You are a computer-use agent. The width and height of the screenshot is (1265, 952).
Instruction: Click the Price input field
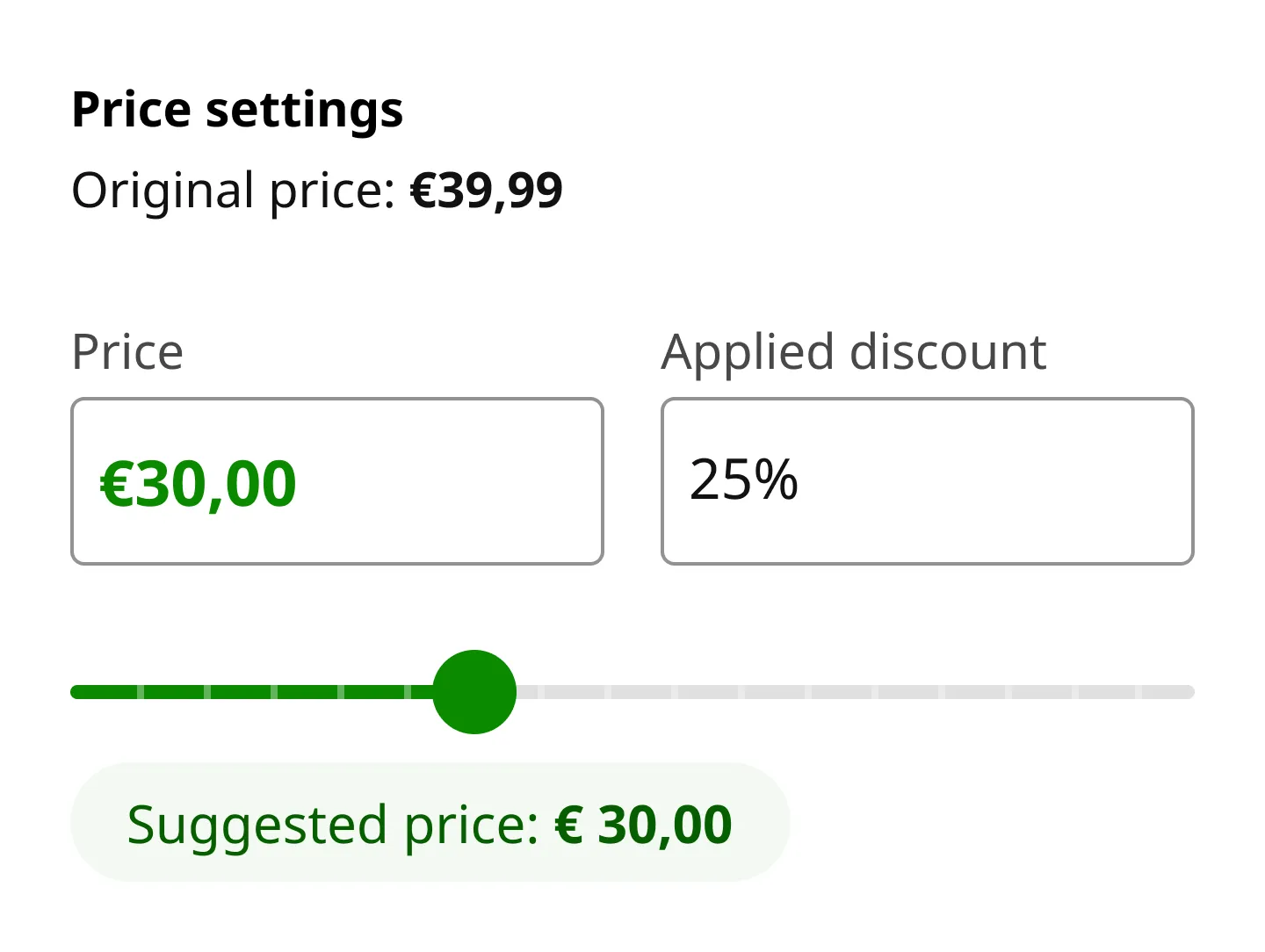coord(336,480)
